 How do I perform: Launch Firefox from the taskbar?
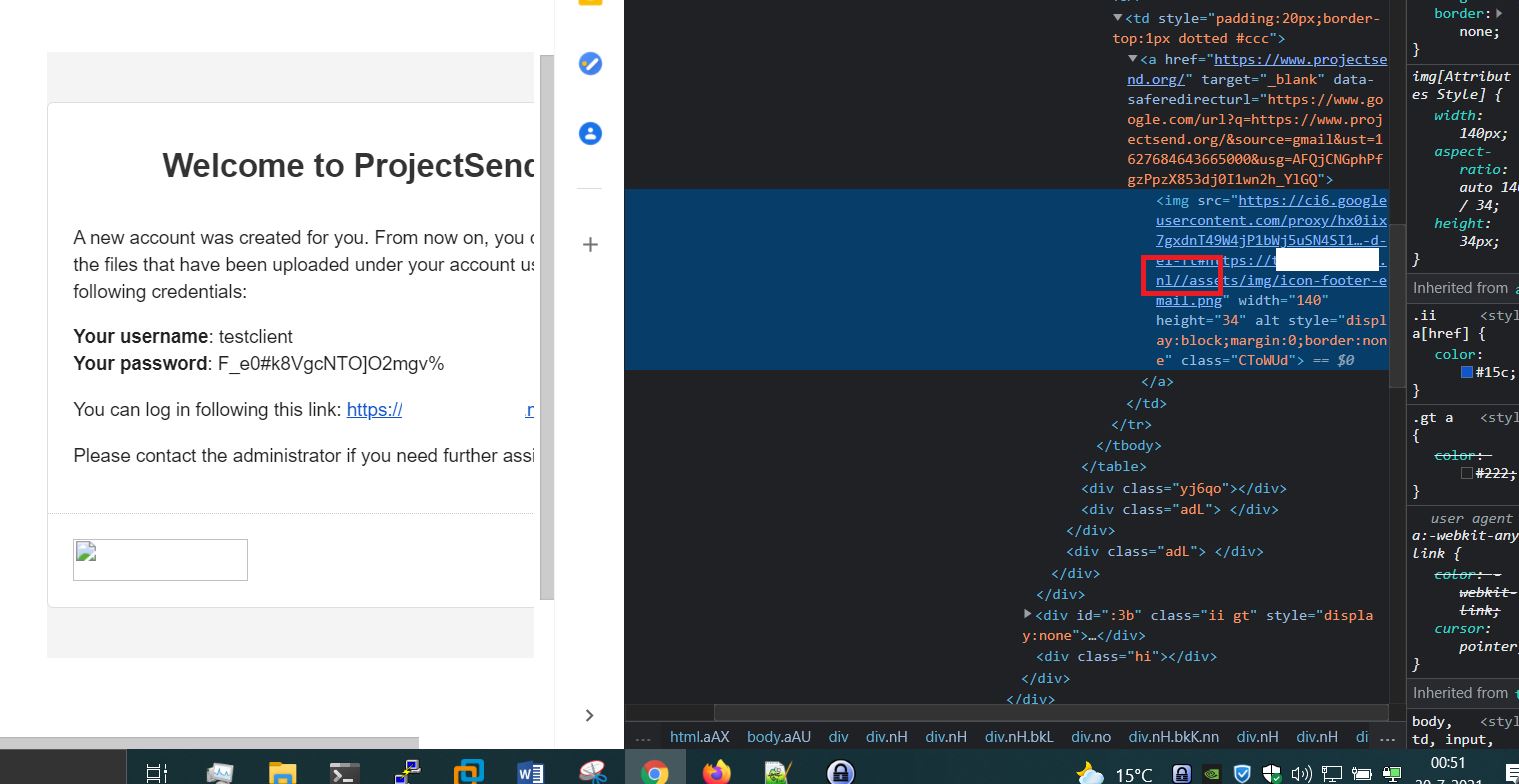[717, 771]
